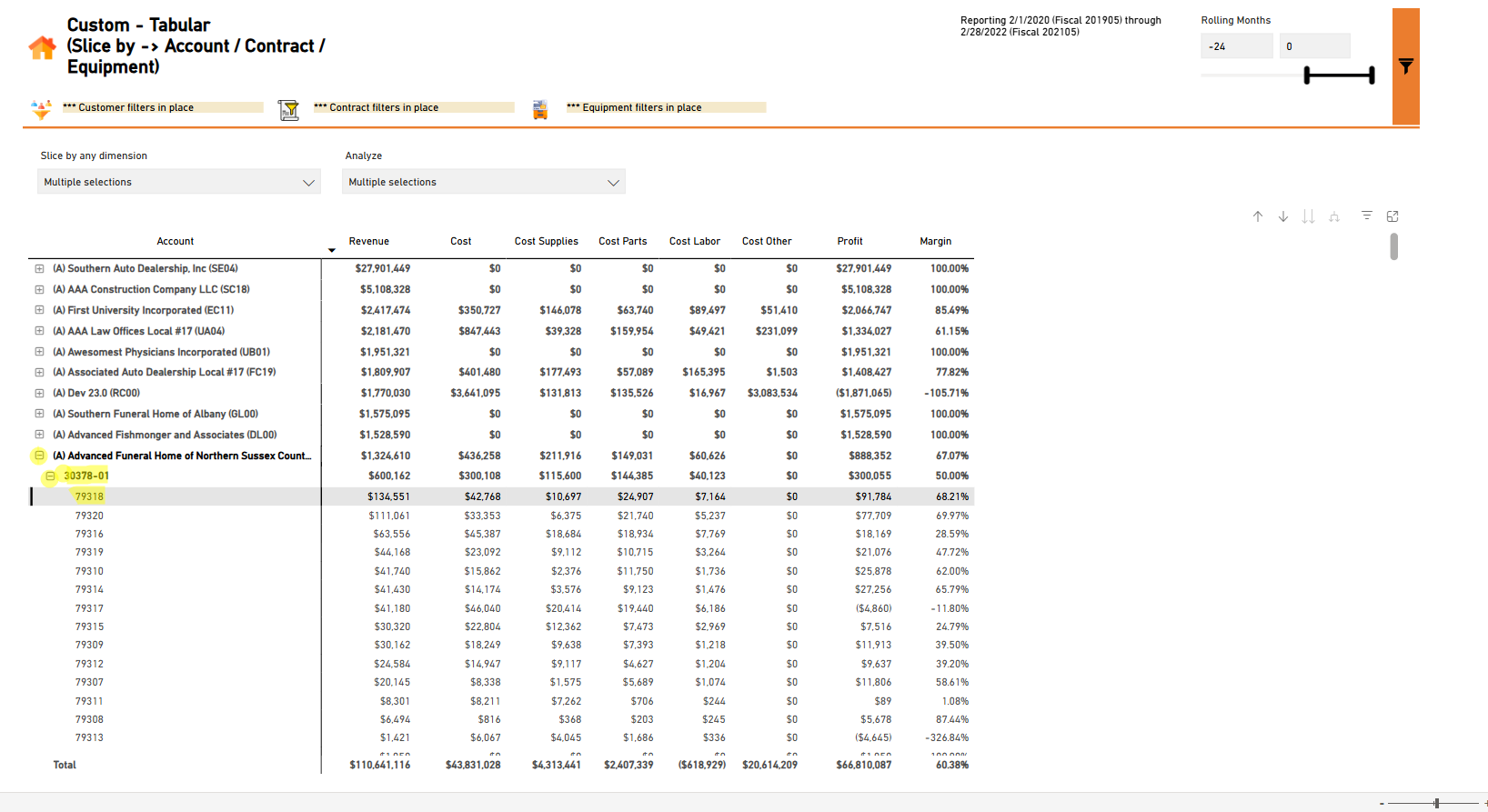Click the Rolling Months end value 0

[x=1315, y=46]
